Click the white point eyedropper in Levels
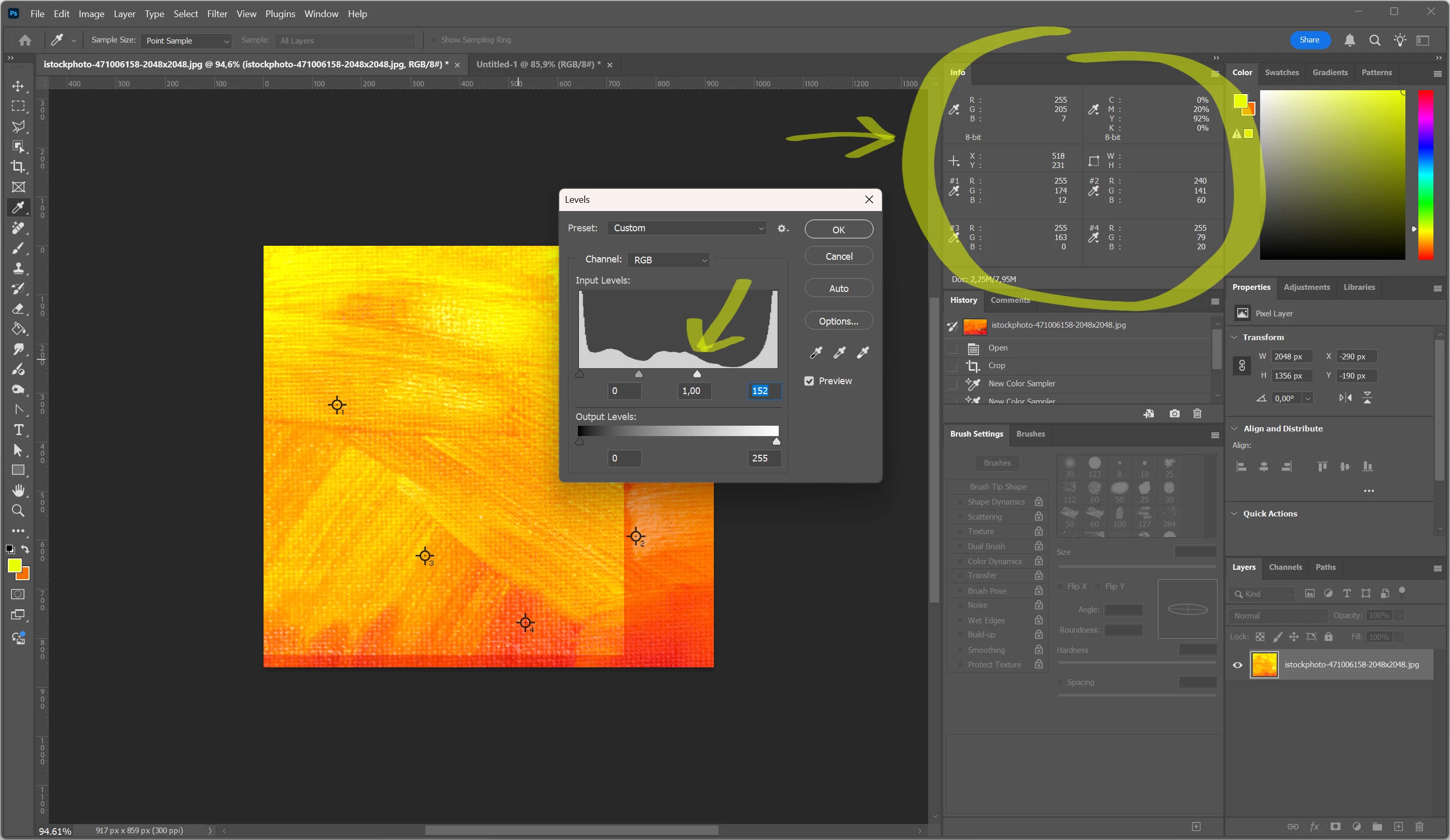Image resolution: width=1450 pixels, height=840 pixels. [x=863, y=353]
